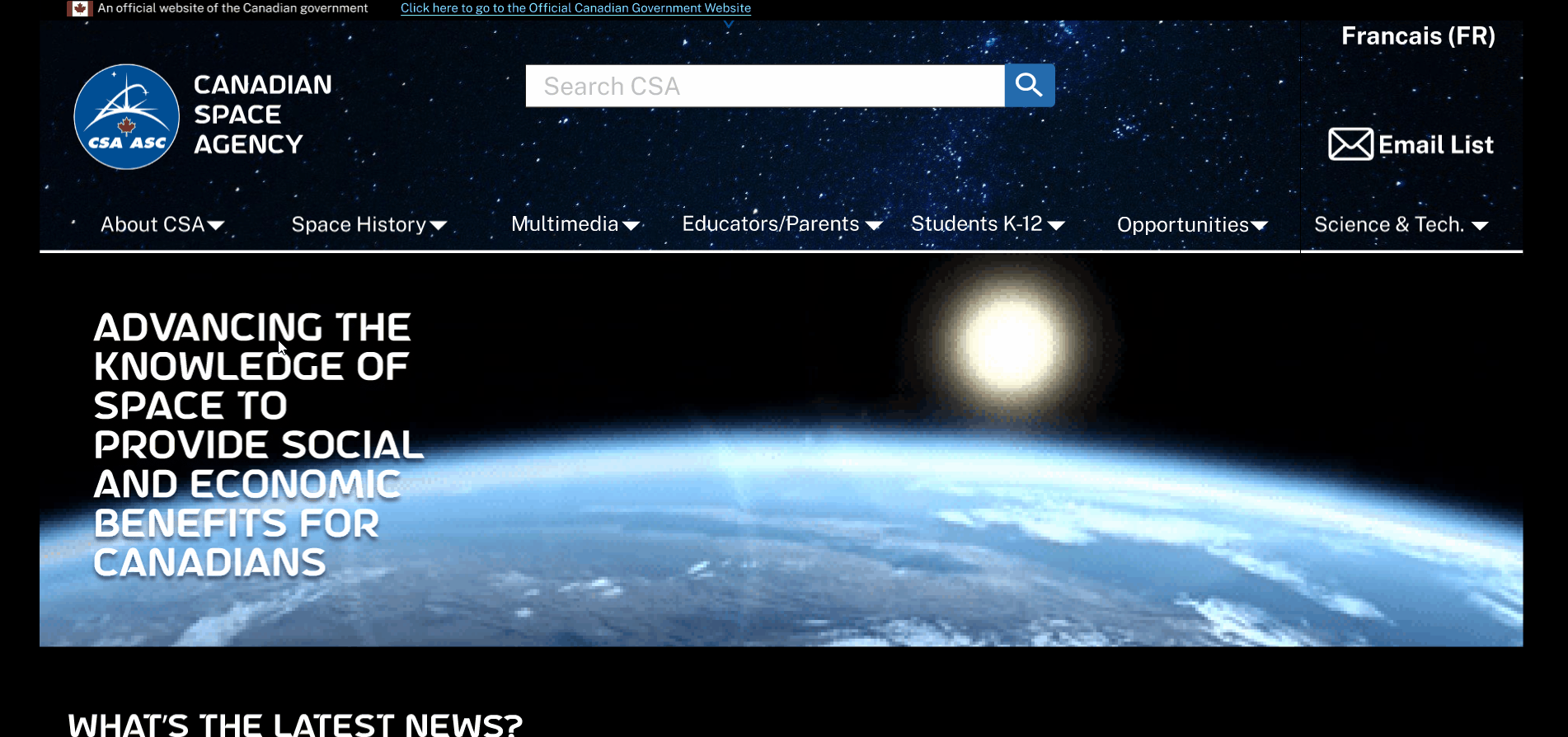
Task: Click the magnifying glass search button
Action: click(x=1030, y=86)
